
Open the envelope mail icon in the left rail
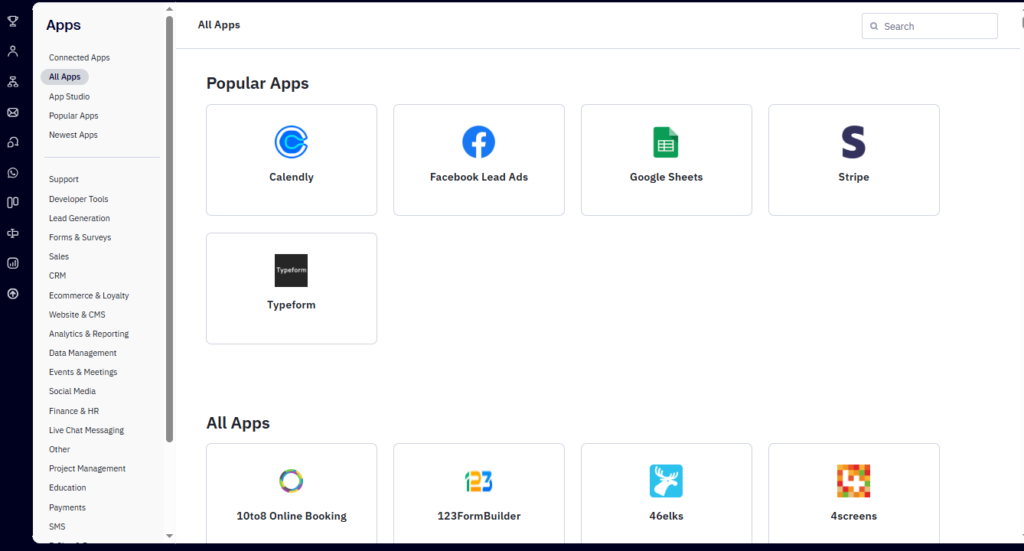[x=12, y=112]
